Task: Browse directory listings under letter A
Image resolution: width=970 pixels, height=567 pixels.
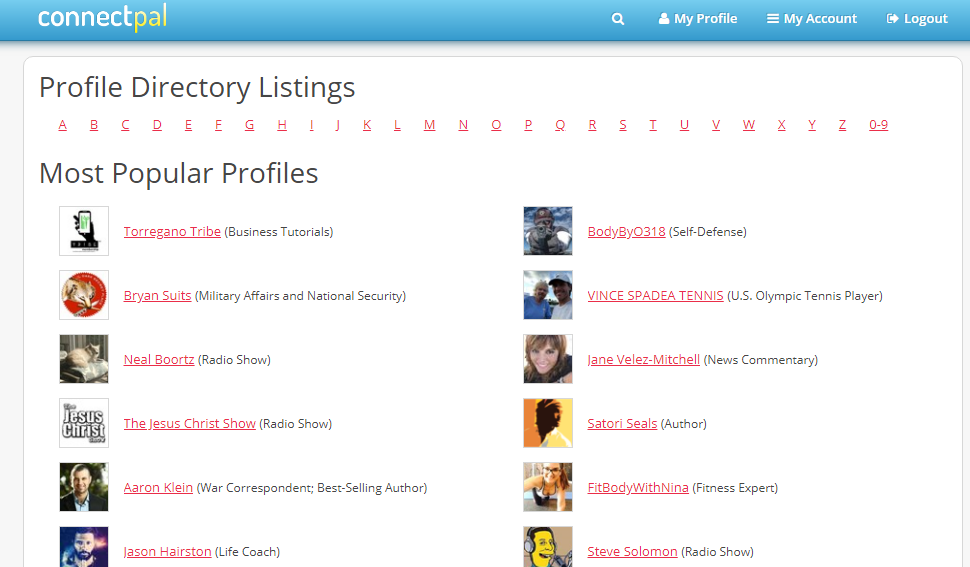Action: point(63,125)
